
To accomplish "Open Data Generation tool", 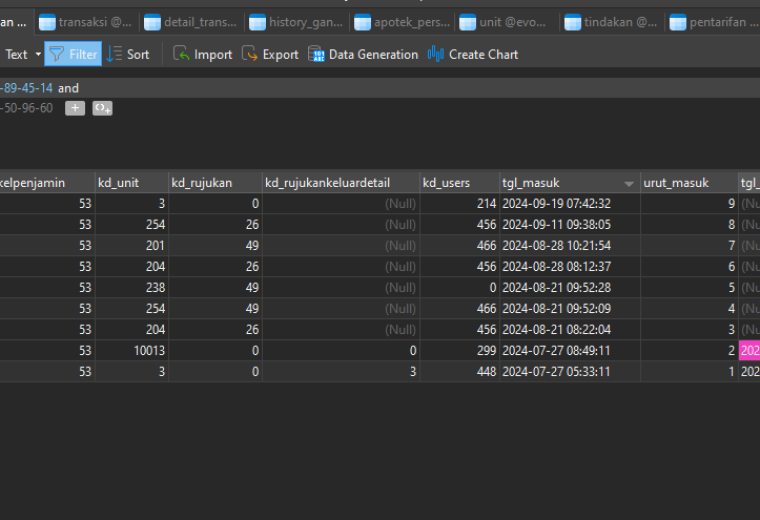I will point(363,54).
